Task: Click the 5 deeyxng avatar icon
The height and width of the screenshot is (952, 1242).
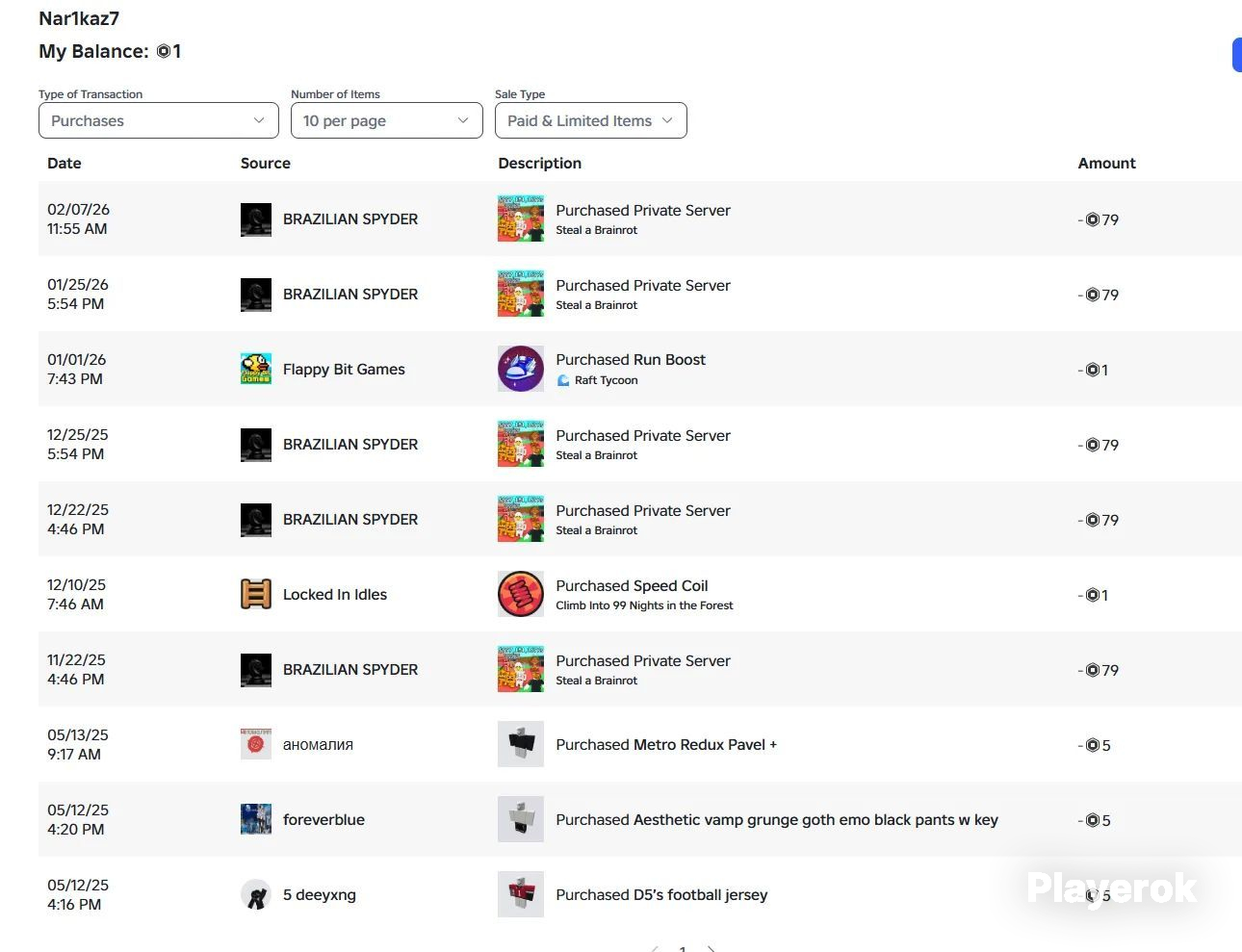Action: pyautogui.click(x=256, y=895)
